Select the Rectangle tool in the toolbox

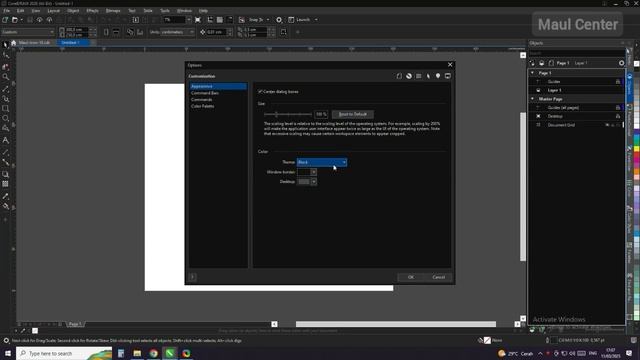[x=5, y=109]
